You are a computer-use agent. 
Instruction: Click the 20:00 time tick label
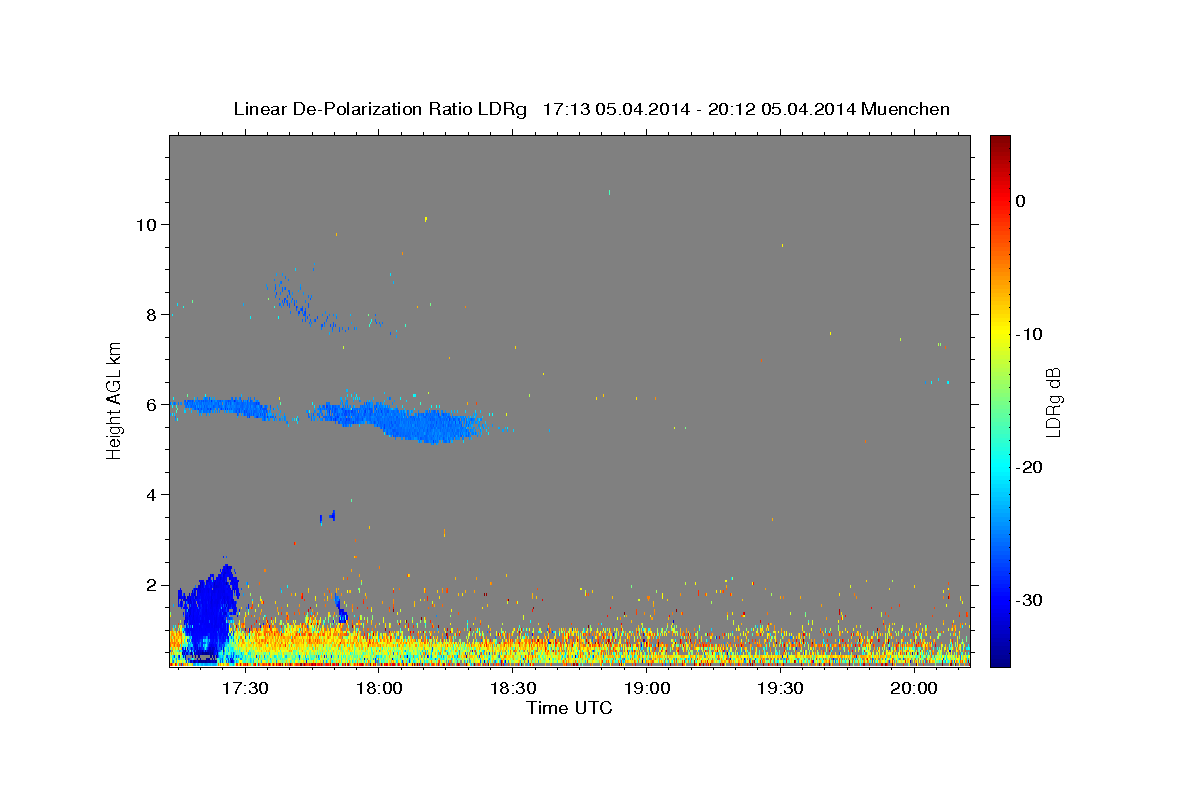pyautogui.click(x=914, y=688)
